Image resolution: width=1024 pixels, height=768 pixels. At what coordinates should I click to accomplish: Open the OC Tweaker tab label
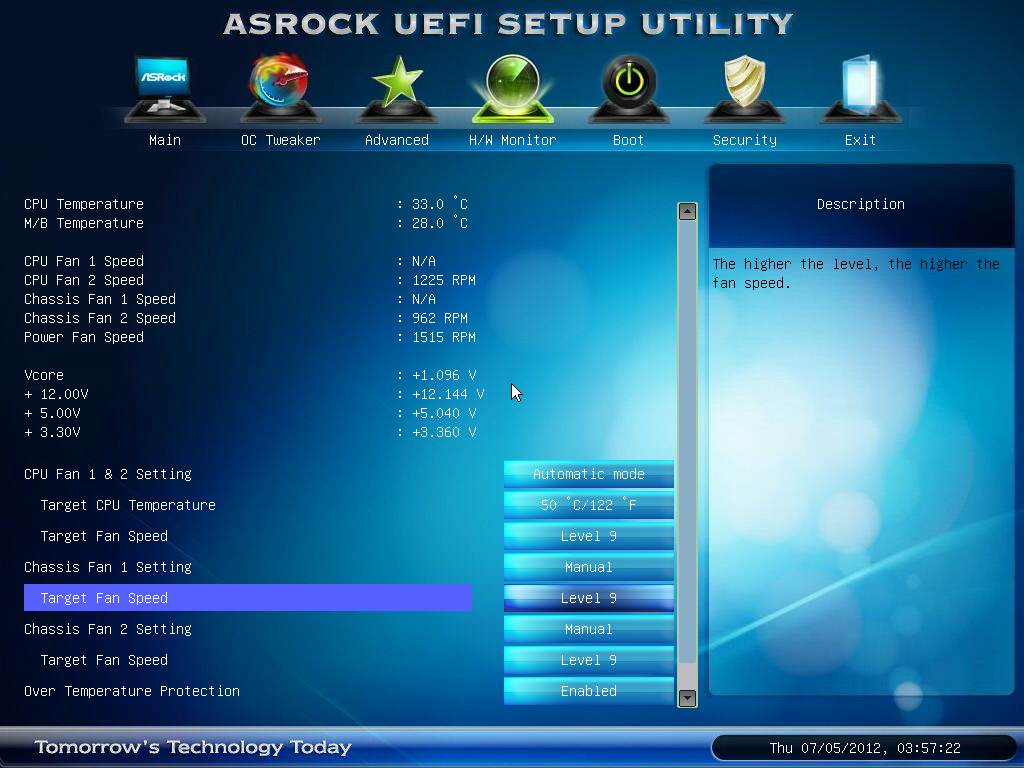point(281,140)
